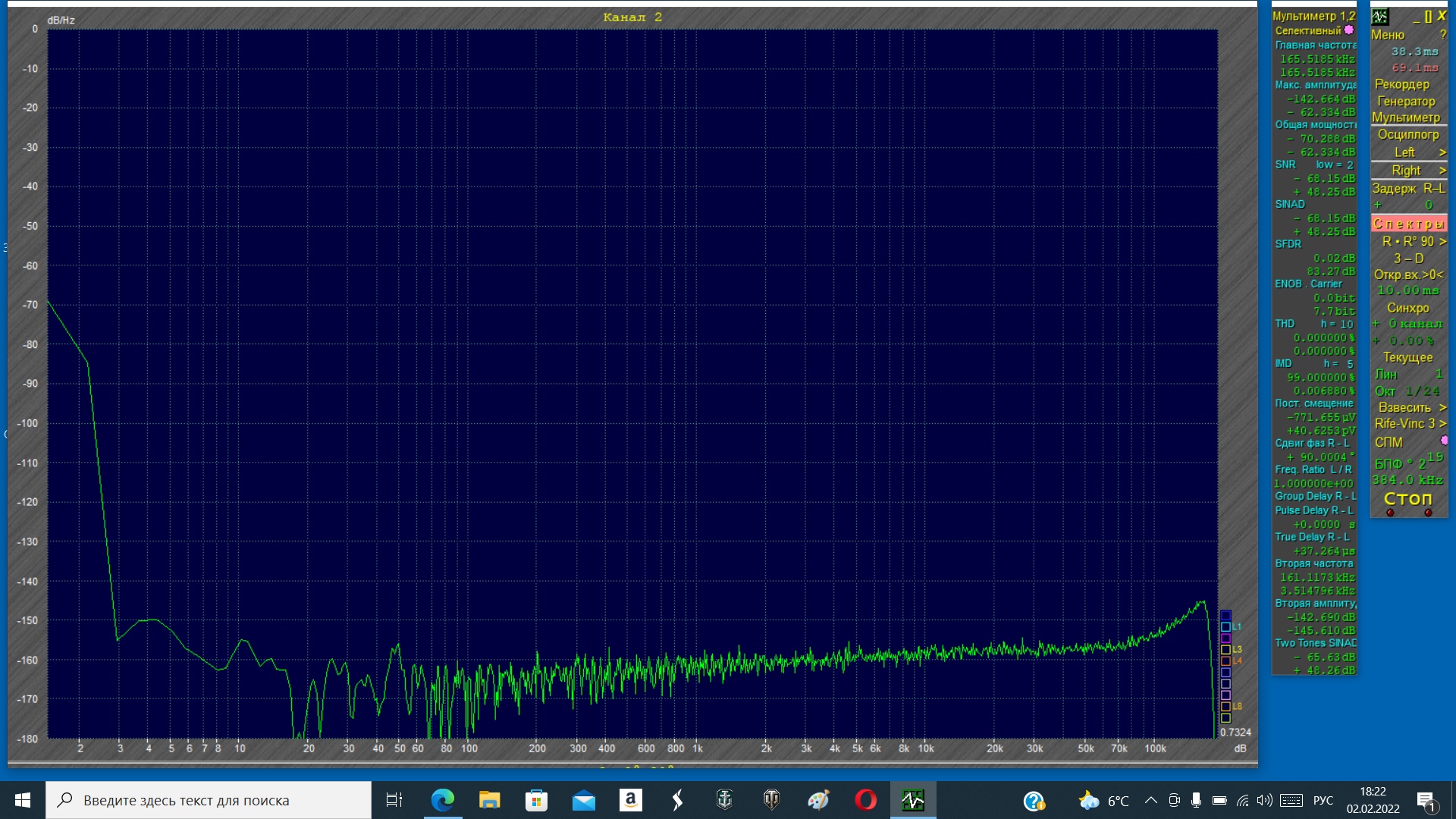Click the Генератор button
Image resolution: width=1456 pixels, height=819 pixels.
click(1406, 101)
